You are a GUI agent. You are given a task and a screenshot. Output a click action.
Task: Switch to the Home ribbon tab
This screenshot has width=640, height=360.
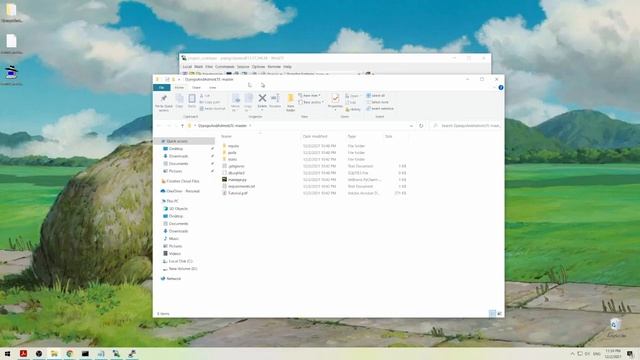(179, 87)
